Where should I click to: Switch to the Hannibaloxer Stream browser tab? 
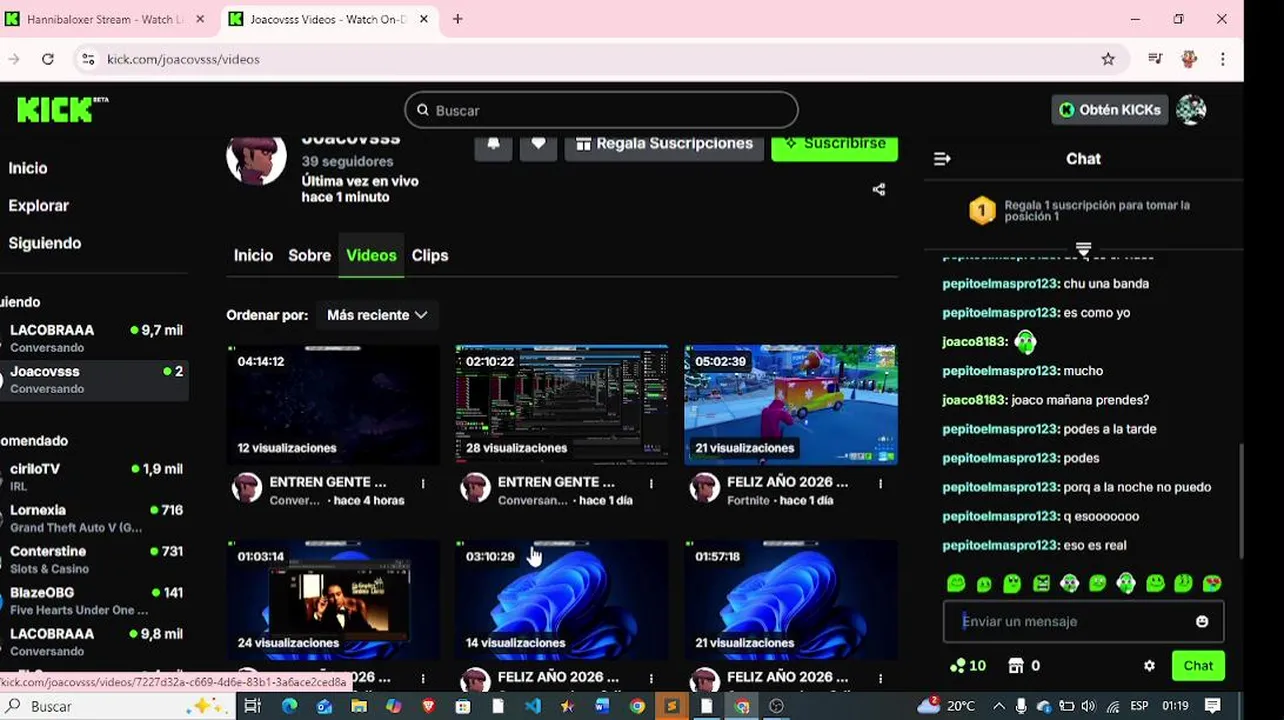106,19
